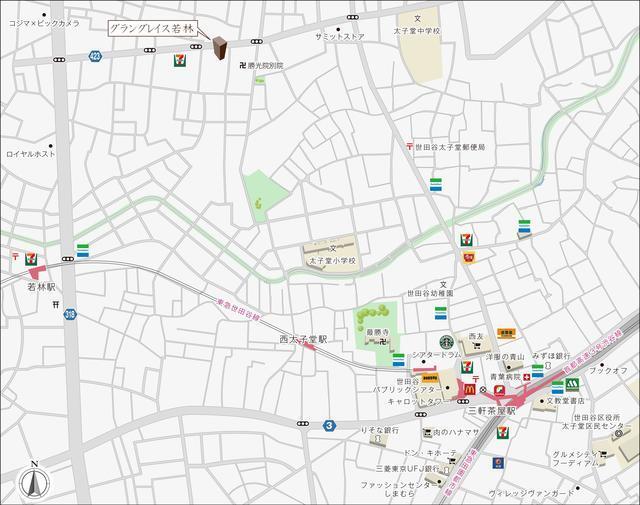Click the MOS Burger green M icon
This screenshot has width=640, height=505.
coord(573,384)
